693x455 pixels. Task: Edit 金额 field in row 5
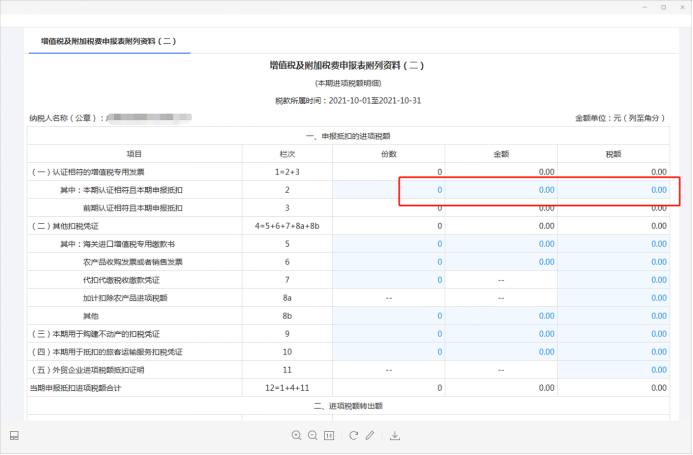pos(501,244)
